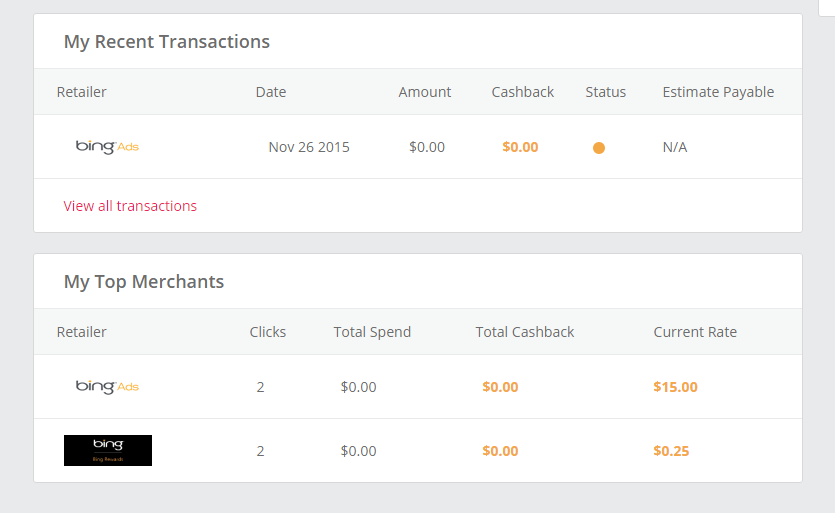Screen dimensions: 835x513
Task: Select the $0.25 current rate value
Action: (671, 451)
